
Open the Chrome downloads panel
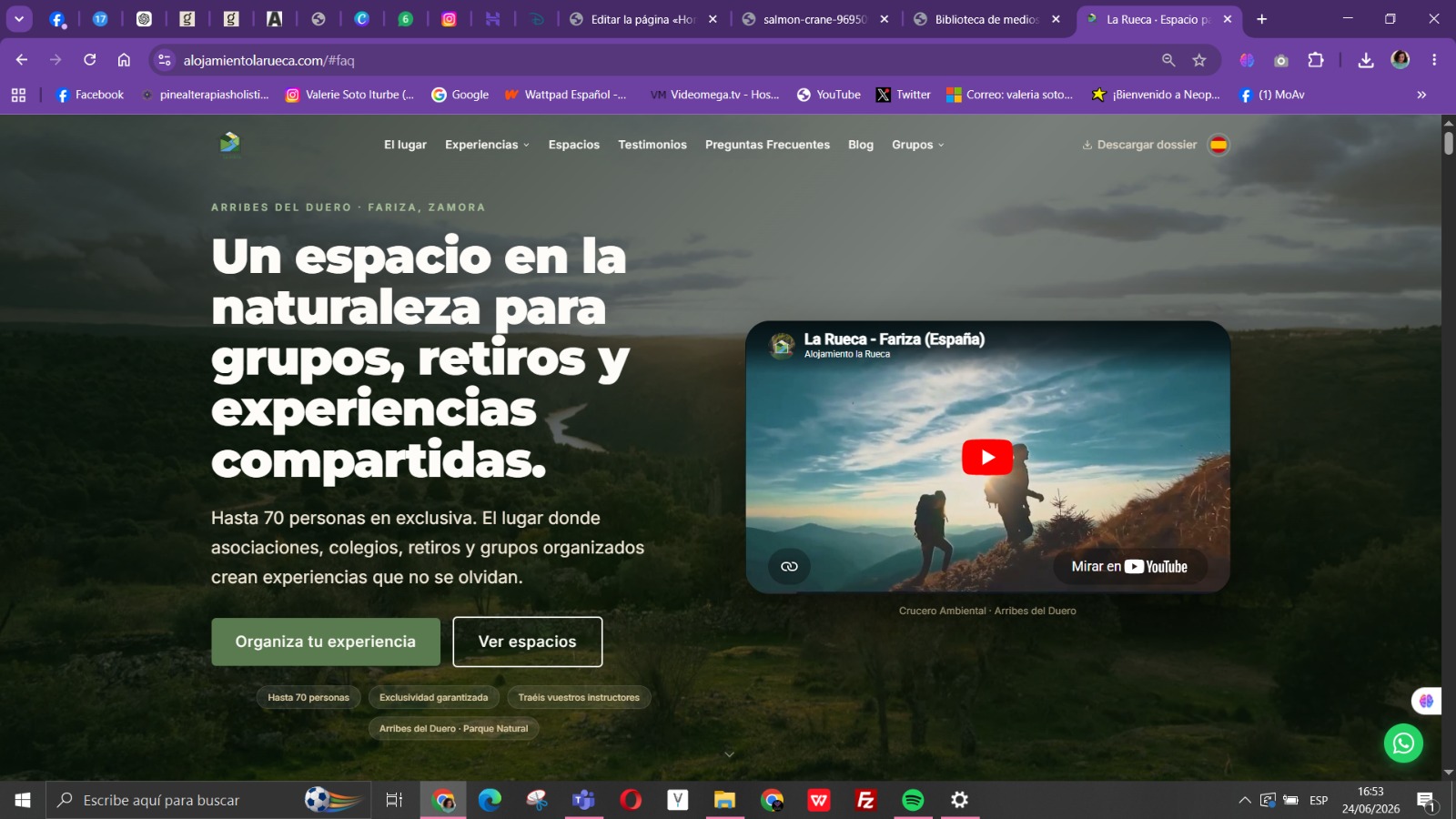pos(1366,60)
